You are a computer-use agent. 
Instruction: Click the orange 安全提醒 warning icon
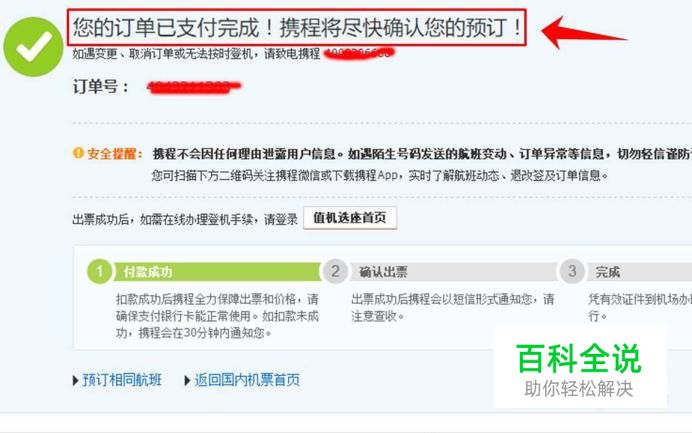pyautogui.click(x=78, y=153)
